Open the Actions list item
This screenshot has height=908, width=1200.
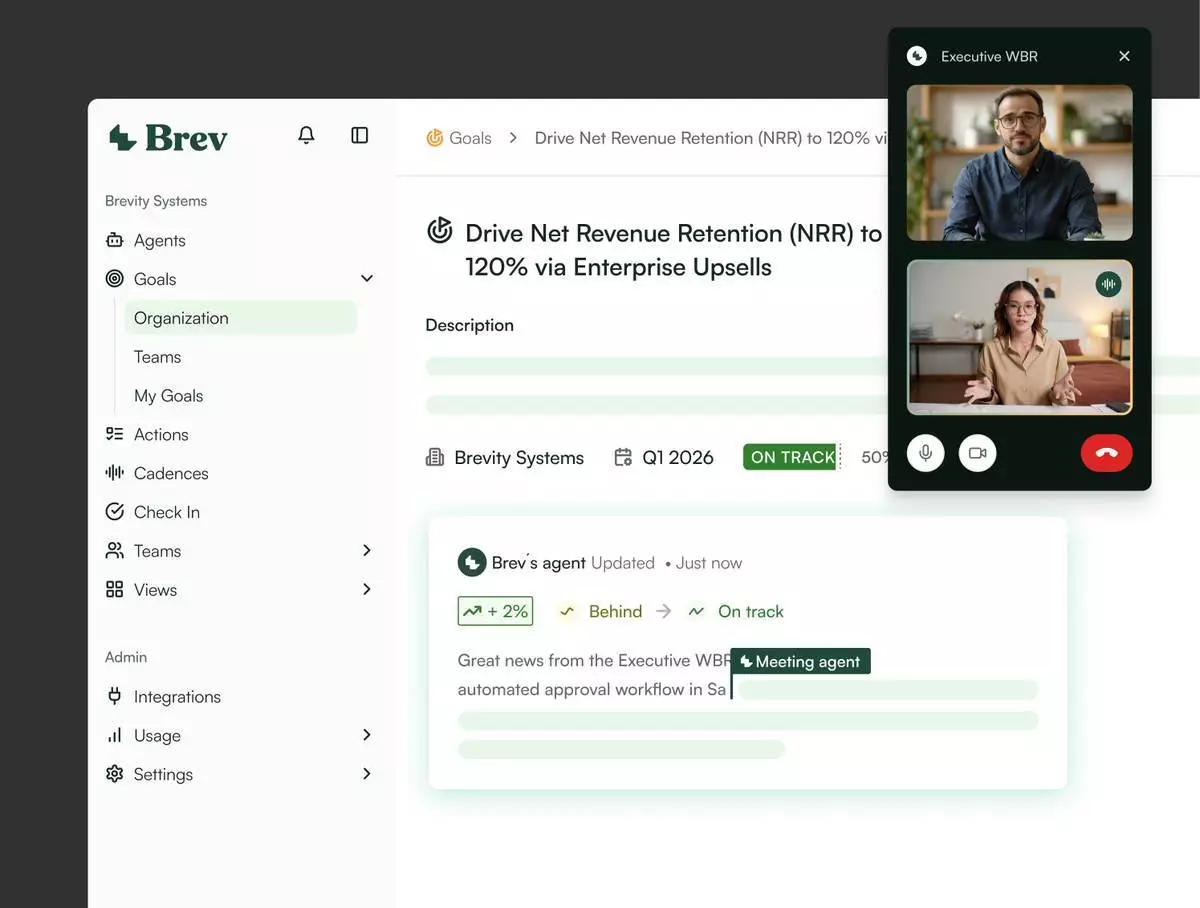point(160,434)
